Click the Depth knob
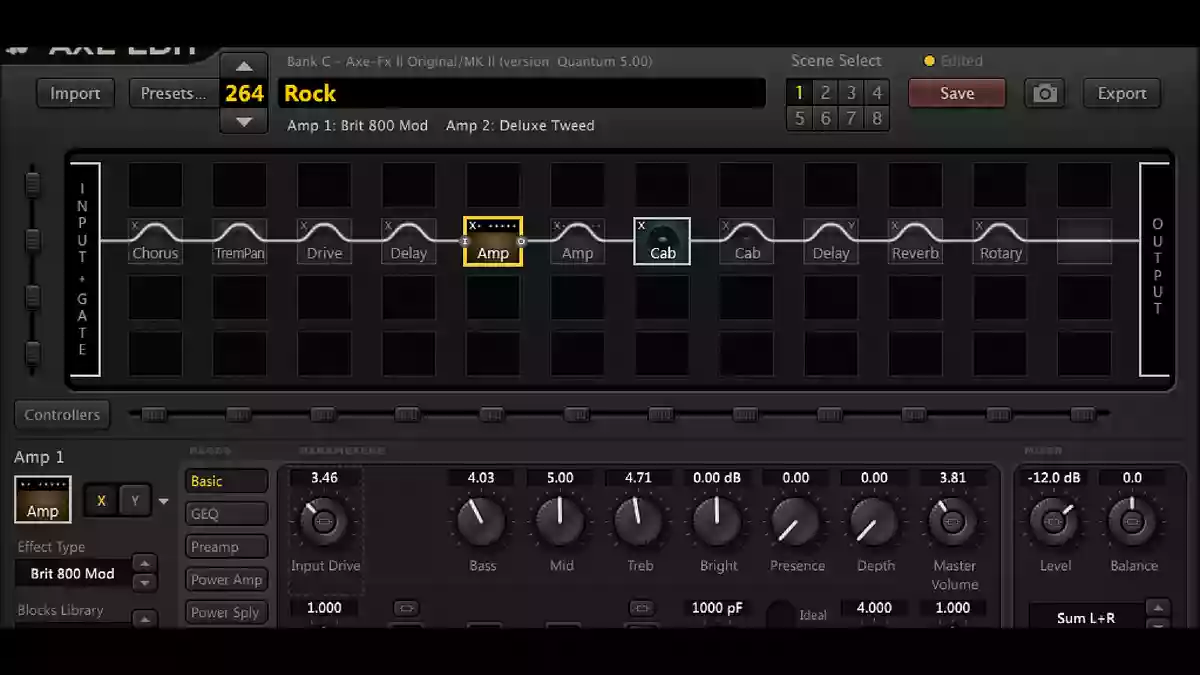This screenshot has width=1200, height=675. tap(874, 521)
